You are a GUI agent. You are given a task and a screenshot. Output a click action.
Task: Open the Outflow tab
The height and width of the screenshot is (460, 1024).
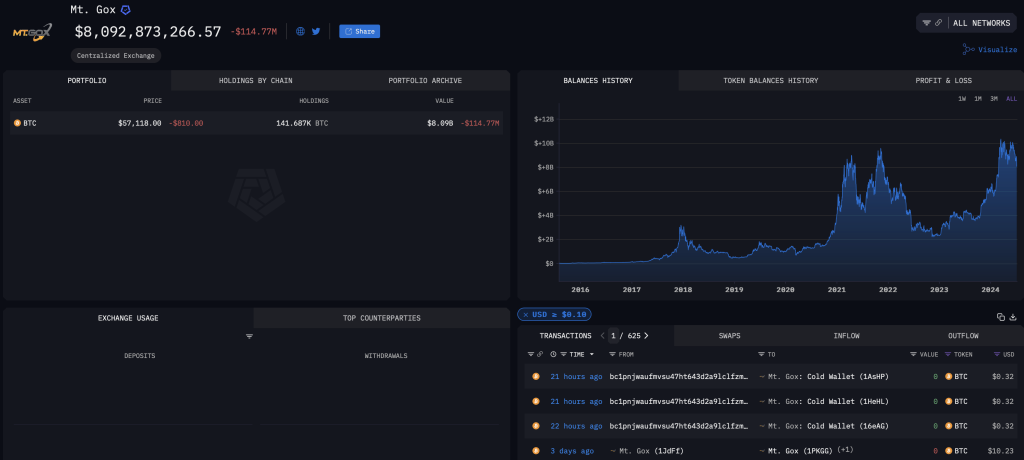click(x=963, y=336)
